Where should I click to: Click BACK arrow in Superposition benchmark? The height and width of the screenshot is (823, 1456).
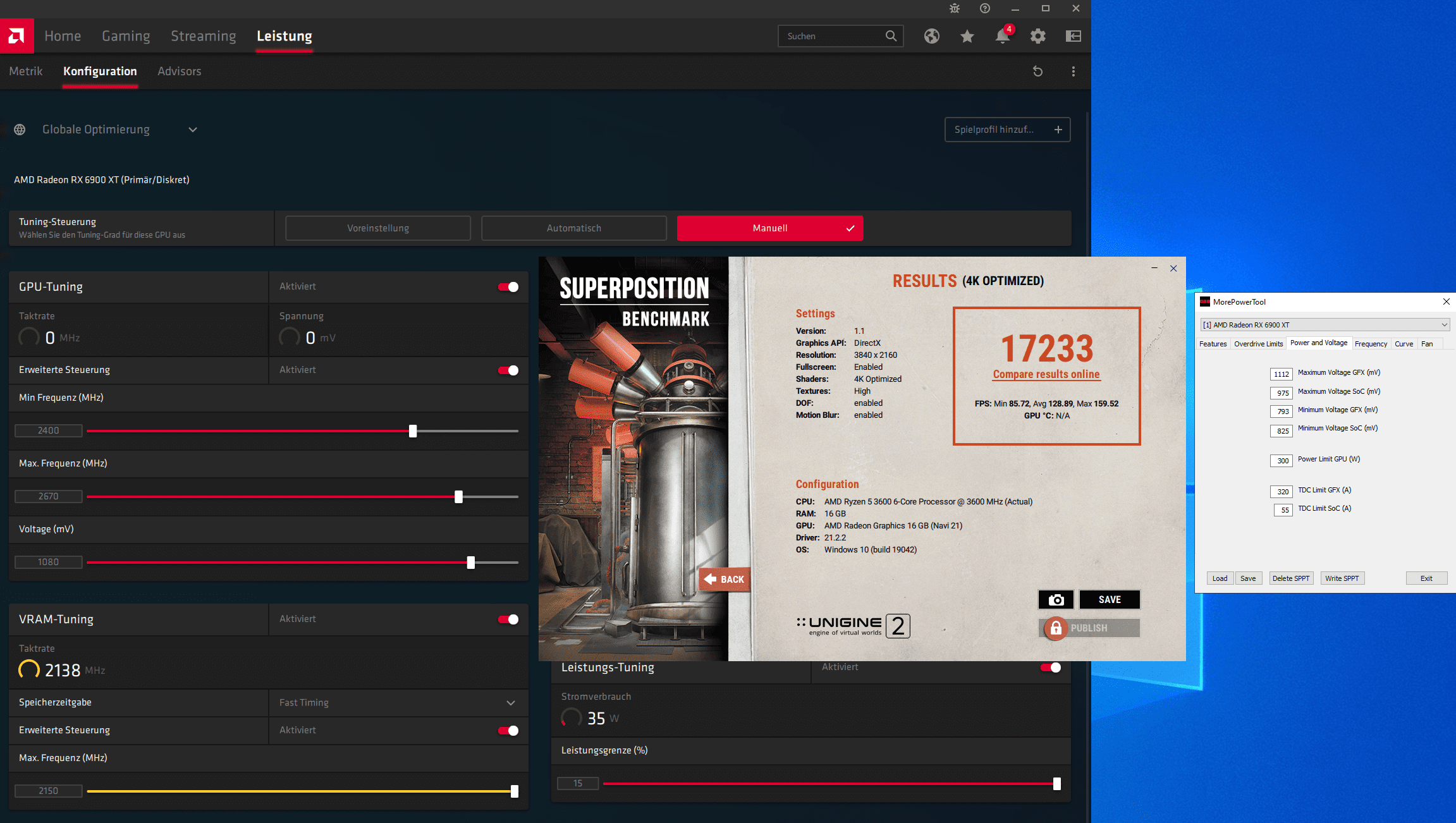[724, 579]
